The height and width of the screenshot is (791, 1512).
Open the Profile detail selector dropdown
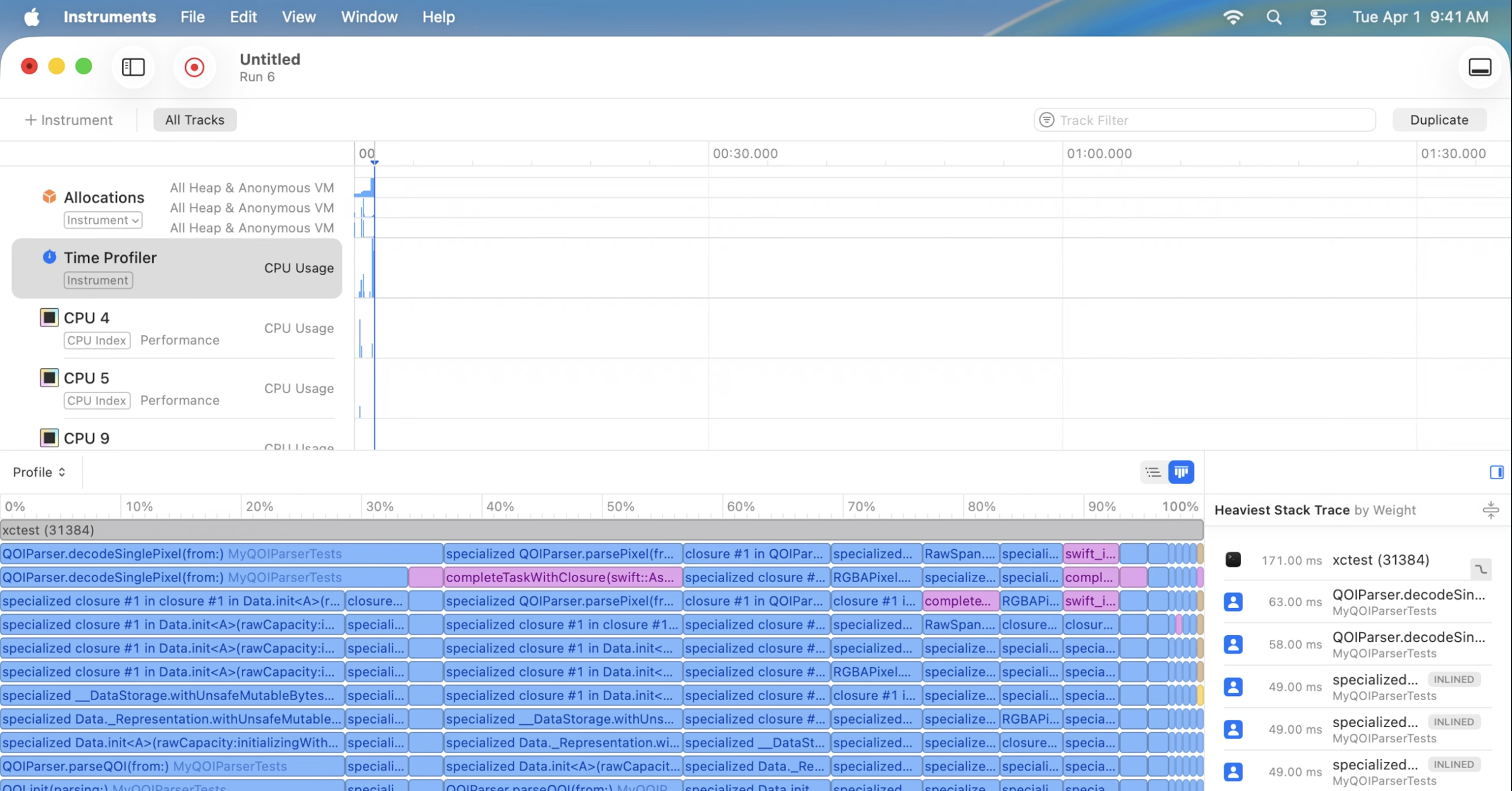click(40, 472)
